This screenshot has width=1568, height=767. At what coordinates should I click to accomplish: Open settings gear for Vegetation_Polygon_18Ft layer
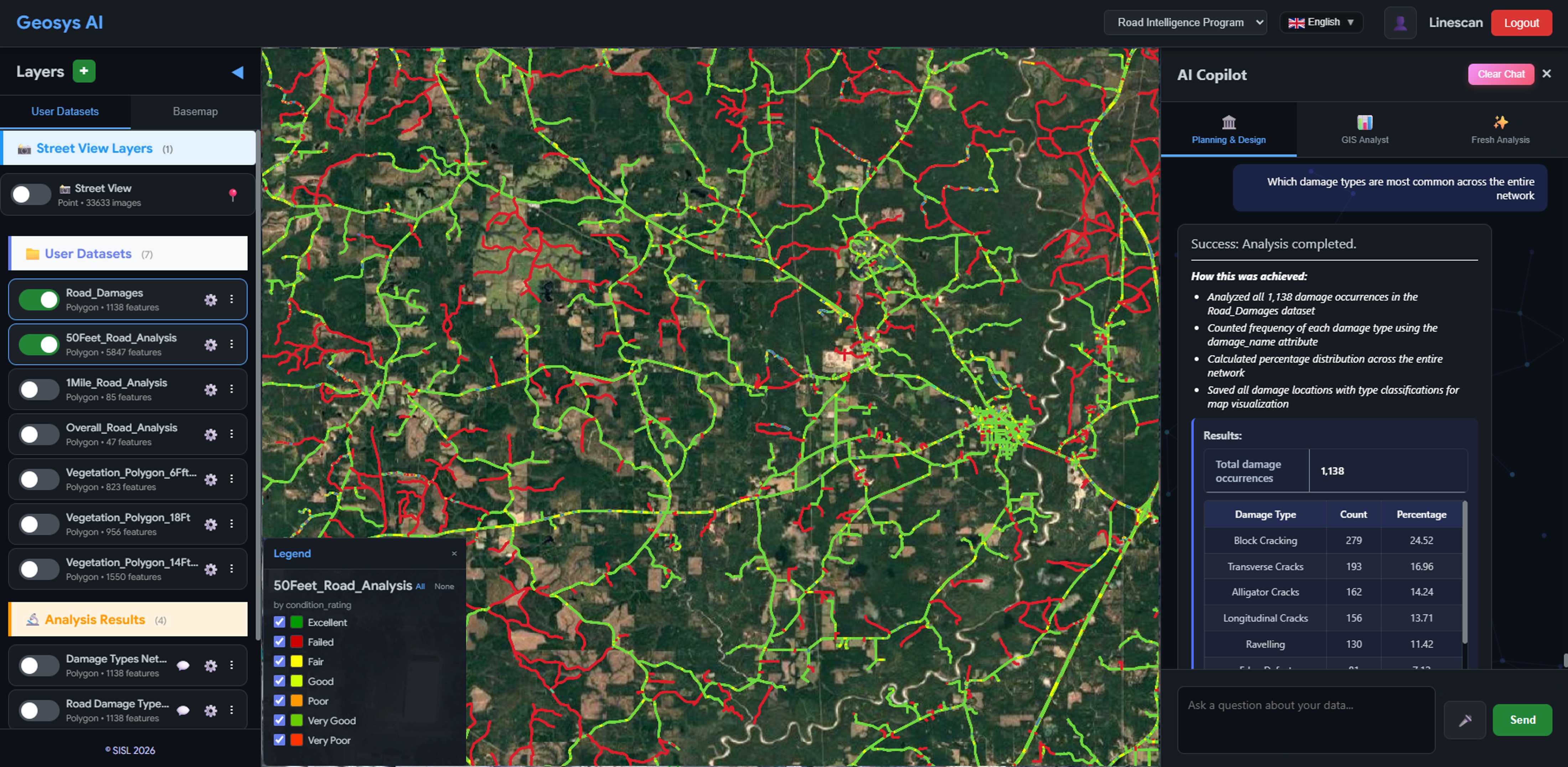click(211, 524)
